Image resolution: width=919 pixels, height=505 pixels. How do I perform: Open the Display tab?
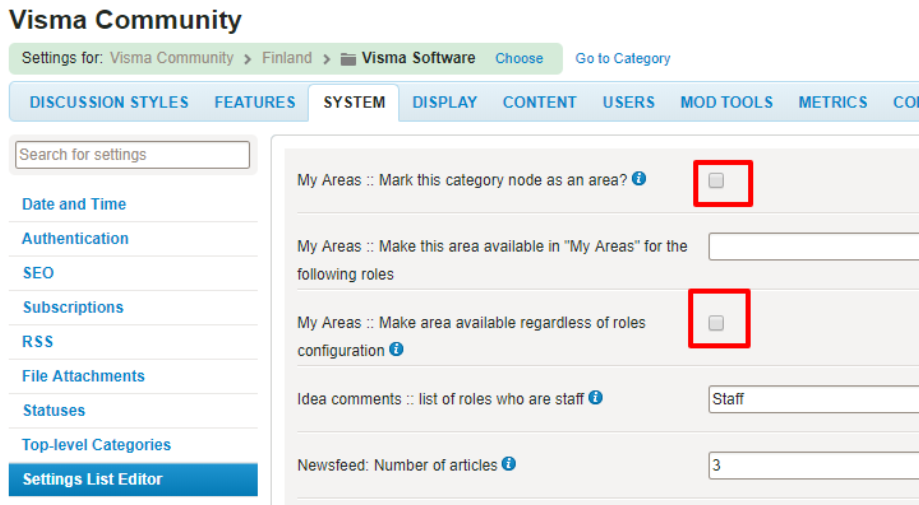pos(445,103)
